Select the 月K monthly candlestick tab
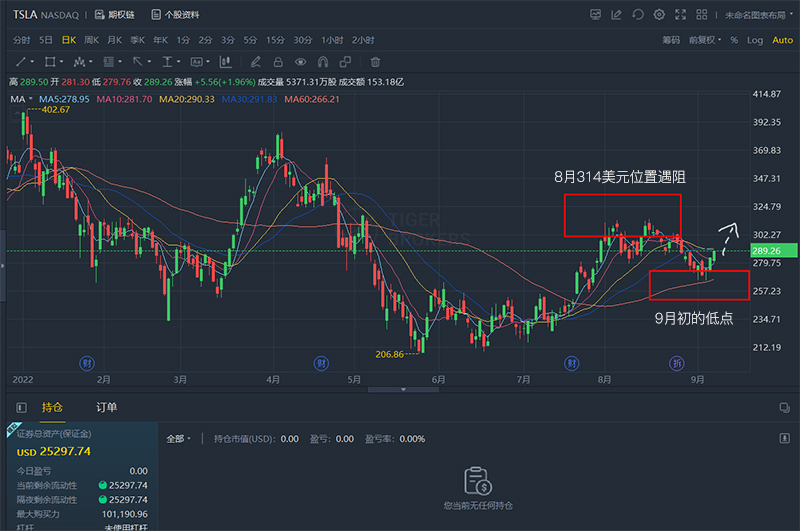This screenshot has width=800, height=531. click(115, 40)
